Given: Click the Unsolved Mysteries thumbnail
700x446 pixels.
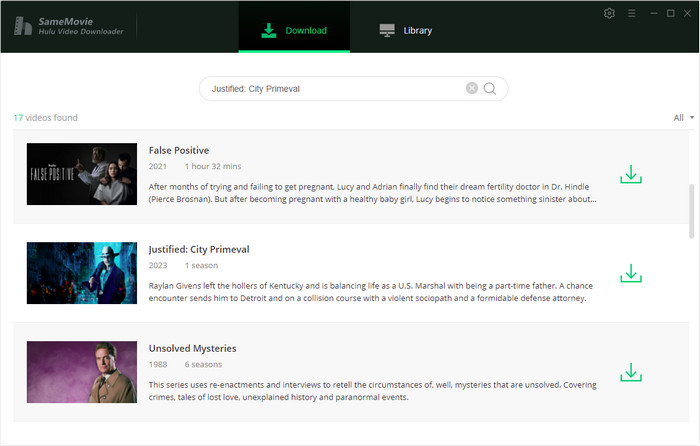Looking at the screenshot, I should pyautogui.click(x=82, y=372).
